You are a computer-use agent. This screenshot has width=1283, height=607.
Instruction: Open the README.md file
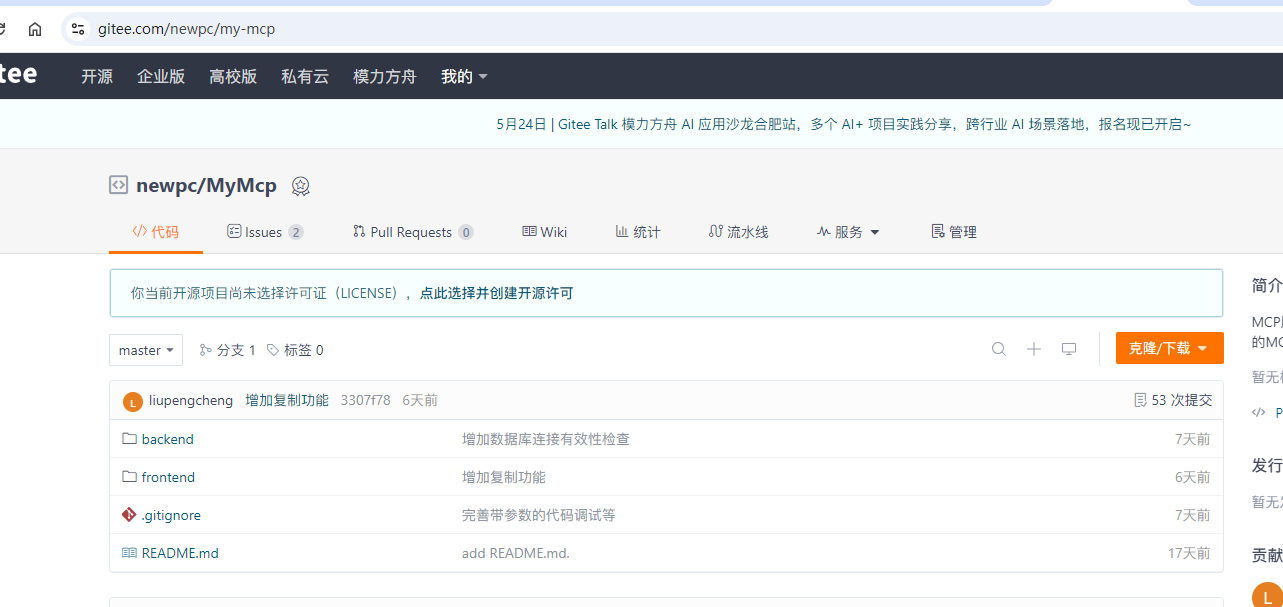[180, 553]
